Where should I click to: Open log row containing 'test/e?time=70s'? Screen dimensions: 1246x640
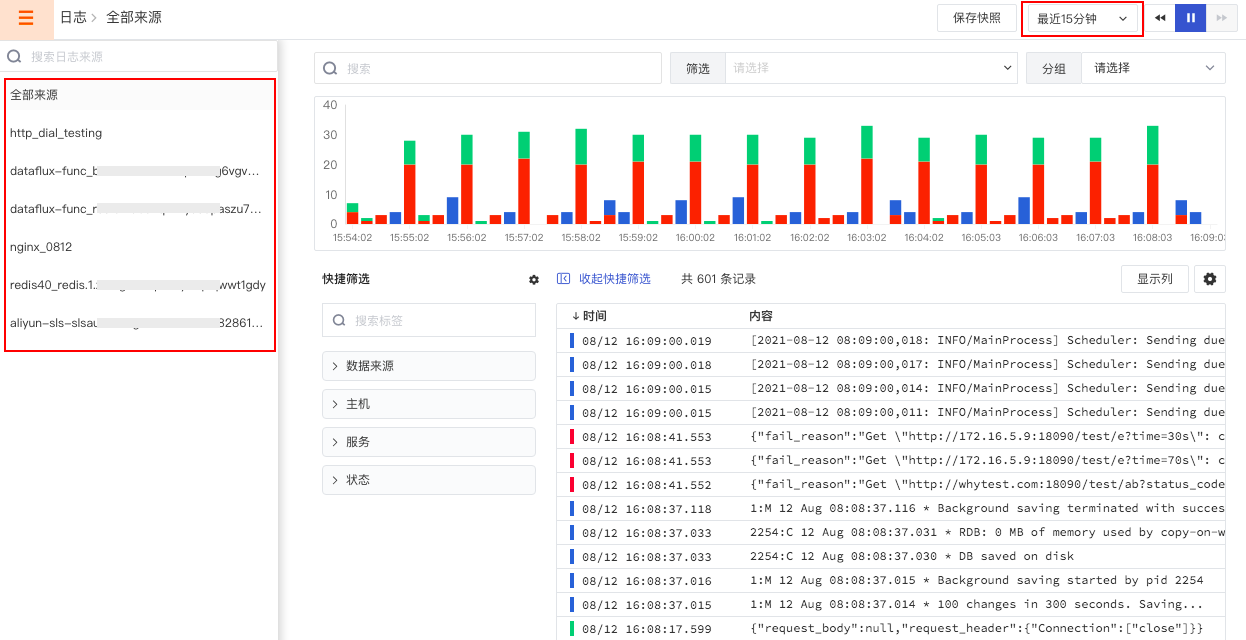click(x=891, y=461)
